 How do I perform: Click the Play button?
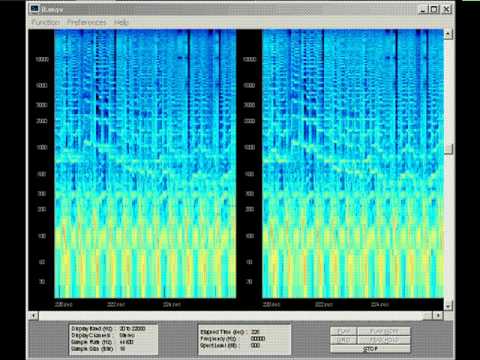(343, 331)
